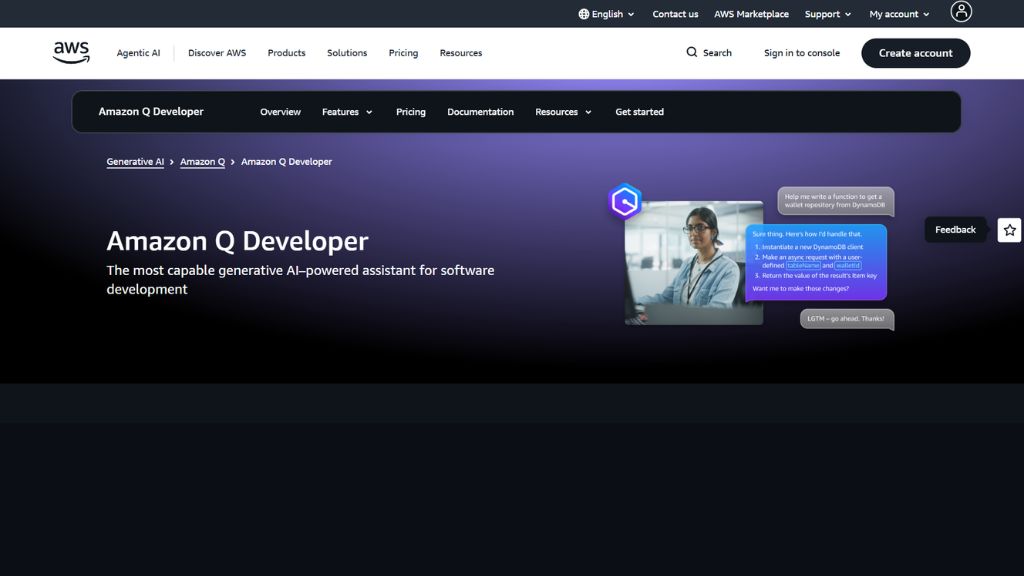Image resolution: width=1024 pixels, height=576 pixels.
Task: Open Resources in the main AWS nav
Action: click(460, 53)
